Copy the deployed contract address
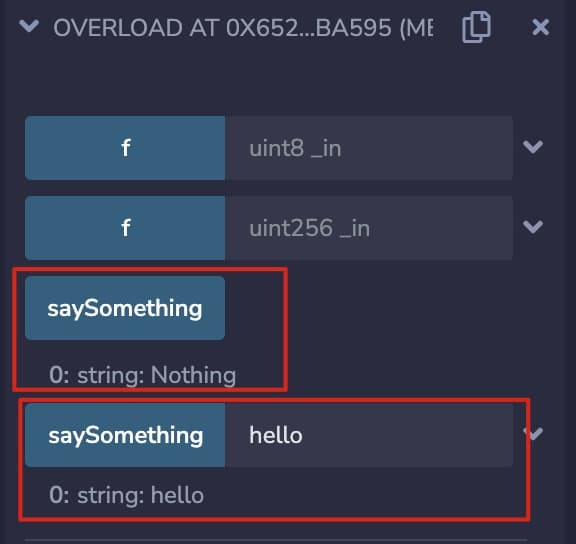Viewport: 576px width, 544px height. [476, 27]
